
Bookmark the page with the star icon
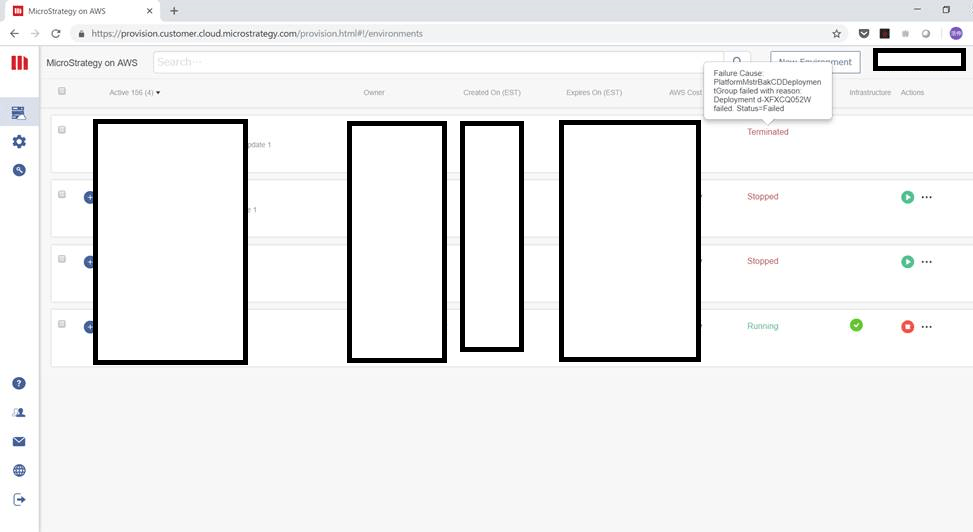tap(836, 34)
